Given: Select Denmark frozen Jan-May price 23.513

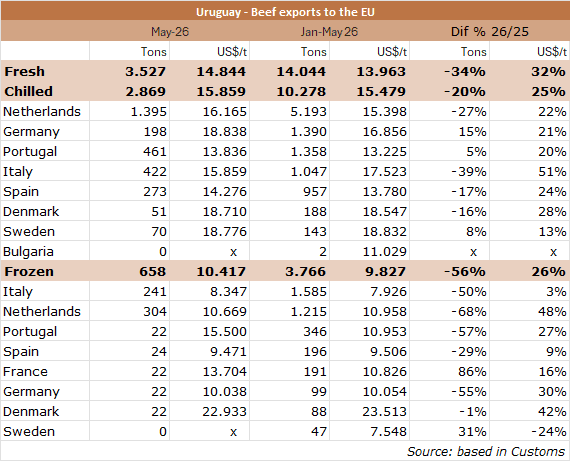Looking at the screenshot, I should tap(385, 411).
